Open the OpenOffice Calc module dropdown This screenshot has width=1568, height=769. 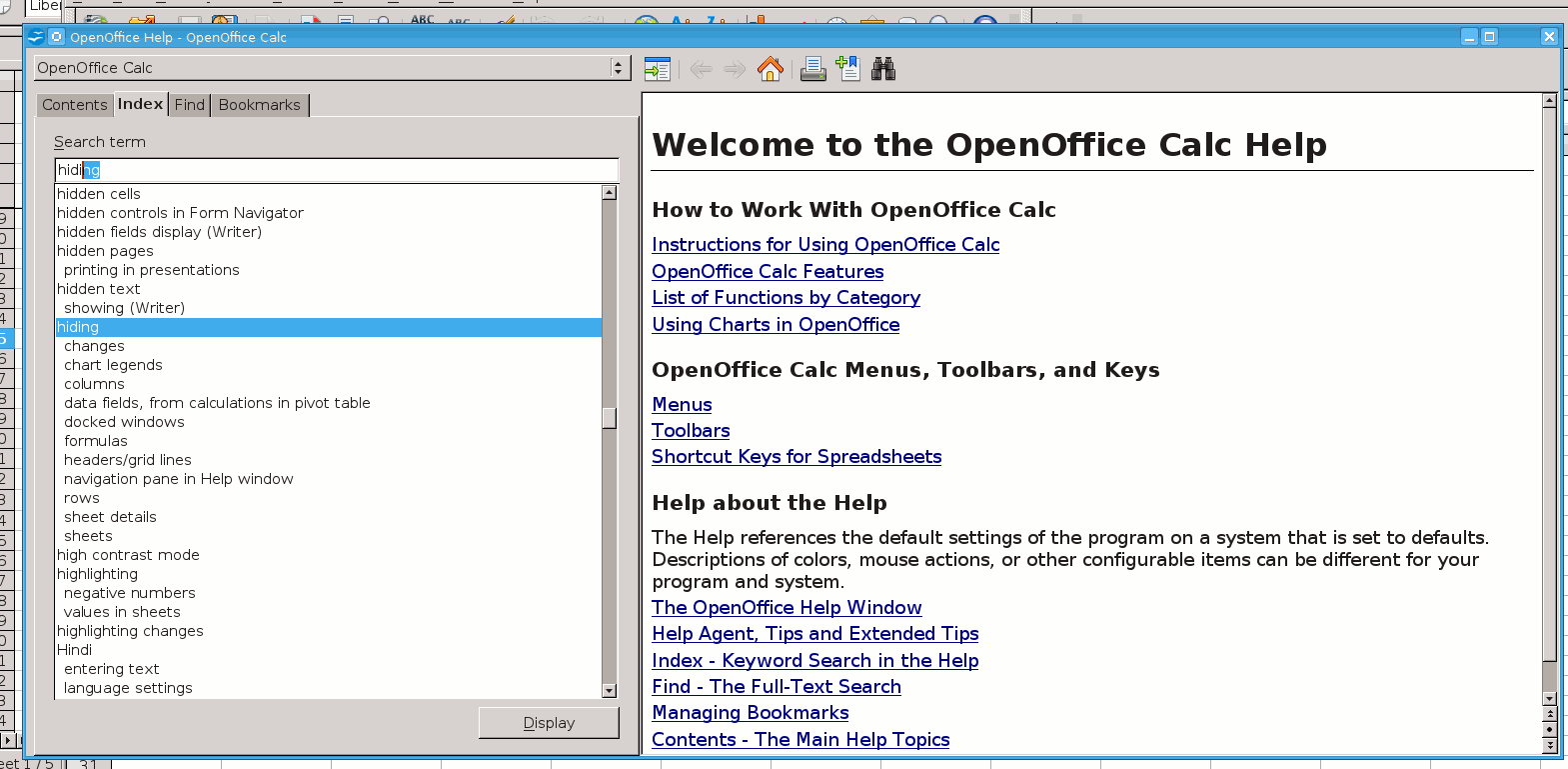click(618, 68)
